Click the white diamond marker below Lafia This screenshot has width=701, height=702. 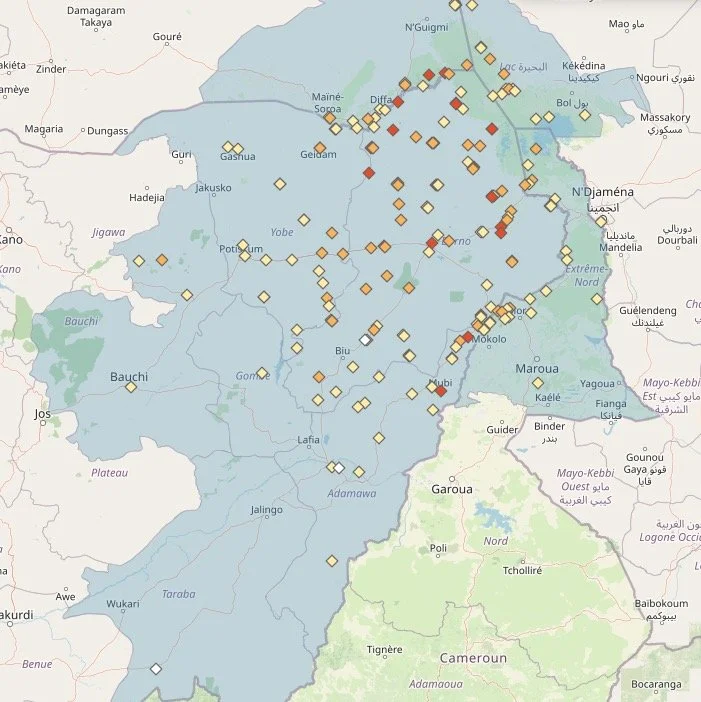click(339, 468)
